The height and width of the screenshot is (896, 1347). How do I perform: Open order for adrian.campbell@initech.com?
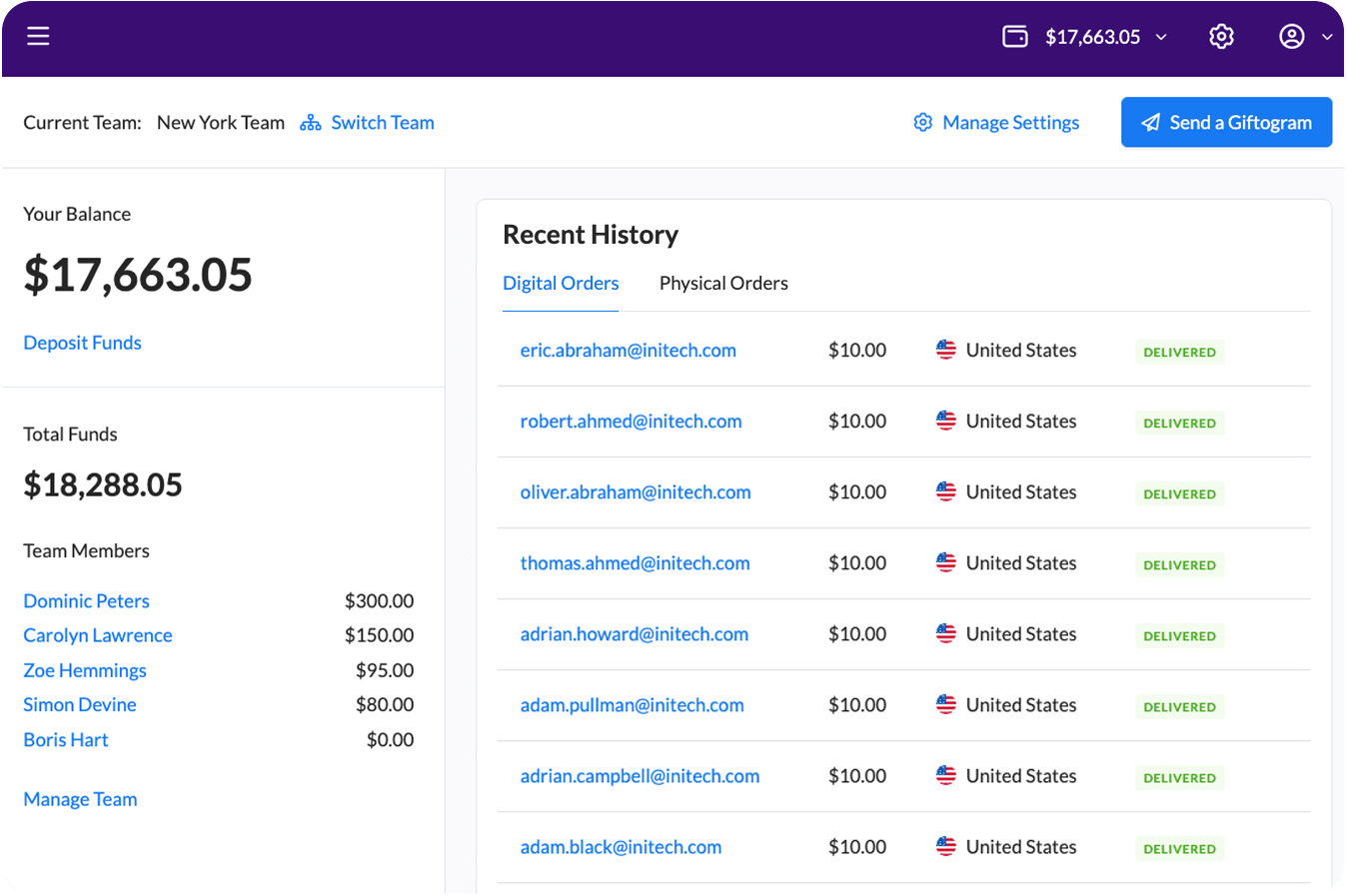tap(640, 775)
